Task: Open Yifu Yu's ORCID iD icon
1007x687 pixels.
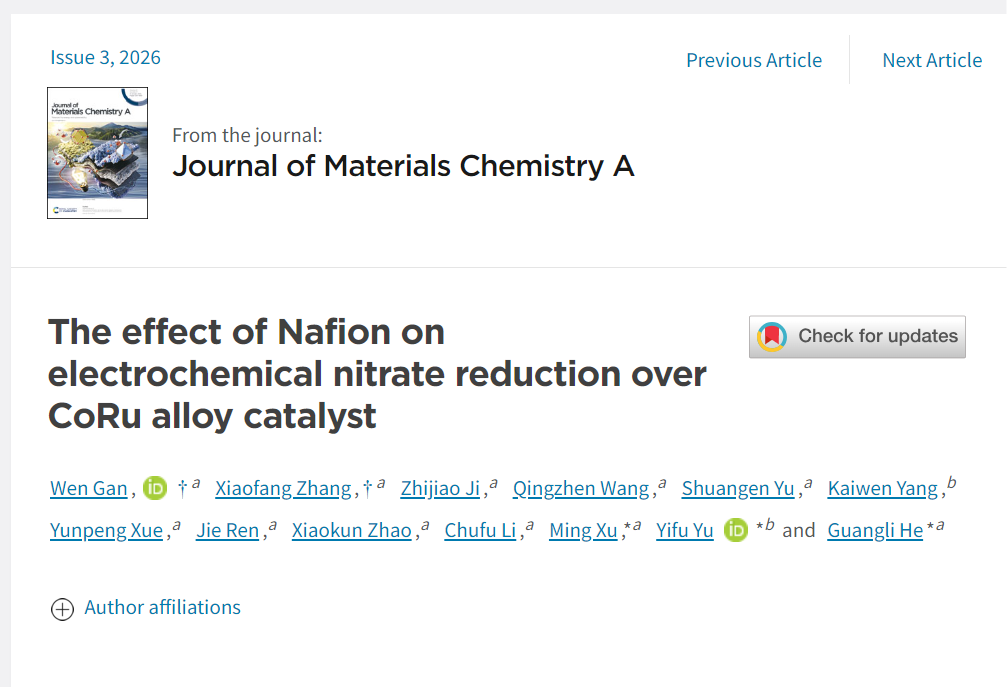Action: [736, 530]
